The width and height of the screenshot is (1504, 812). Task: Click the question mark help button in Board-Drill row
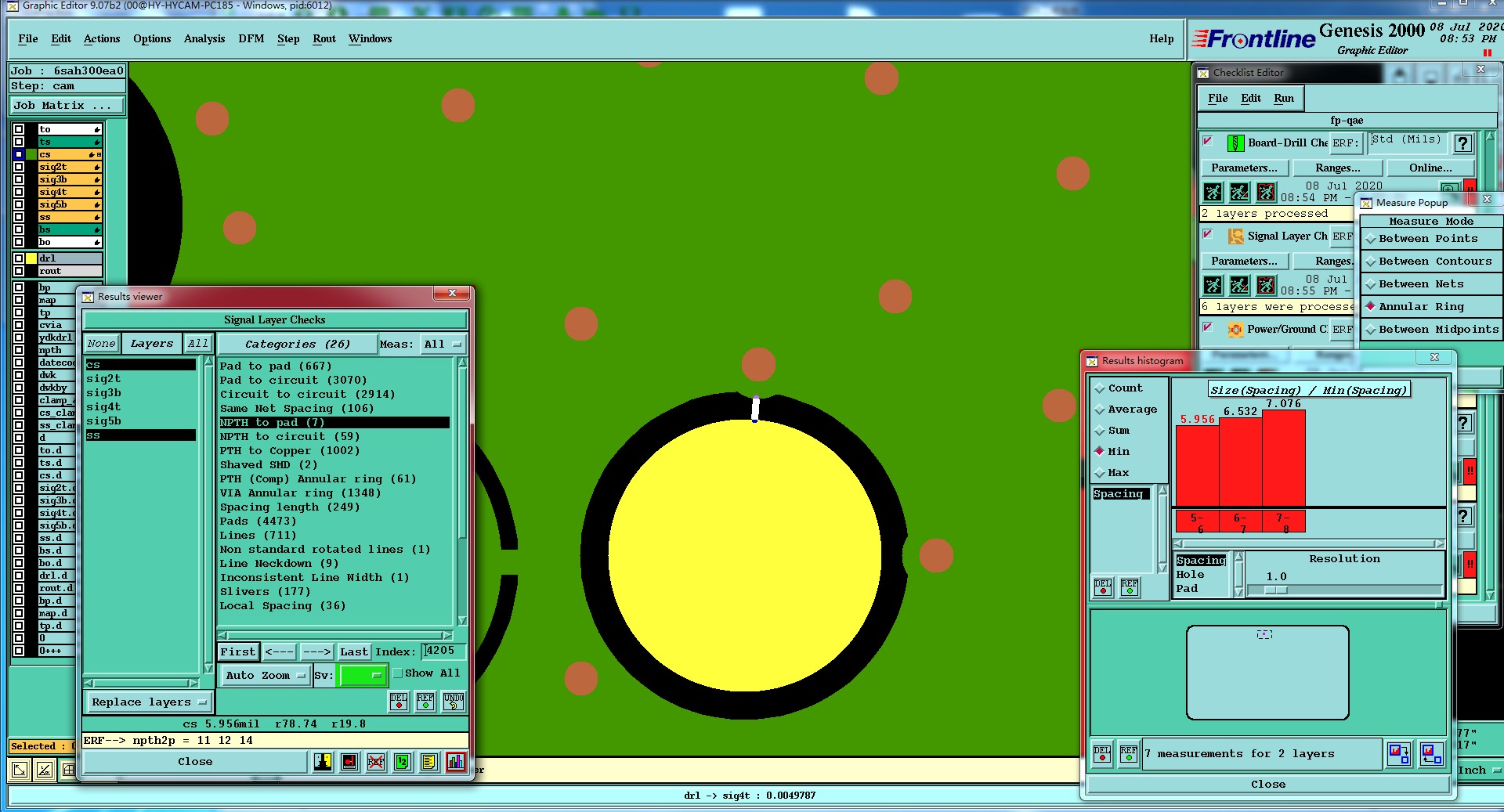tap(1462, 143)
